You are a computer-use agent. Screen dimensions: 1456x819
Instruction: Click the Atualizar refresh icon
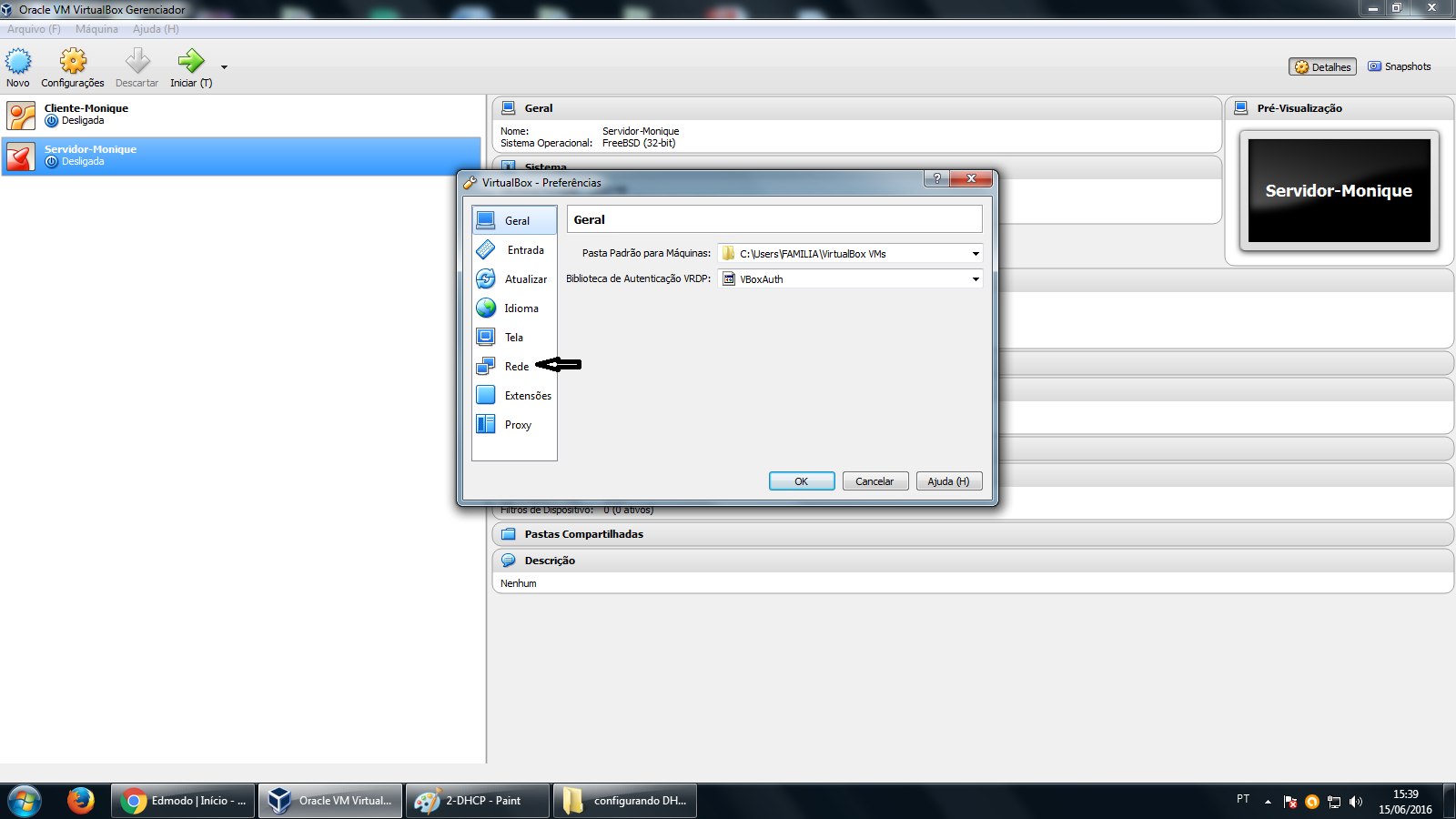coord(486,278)
